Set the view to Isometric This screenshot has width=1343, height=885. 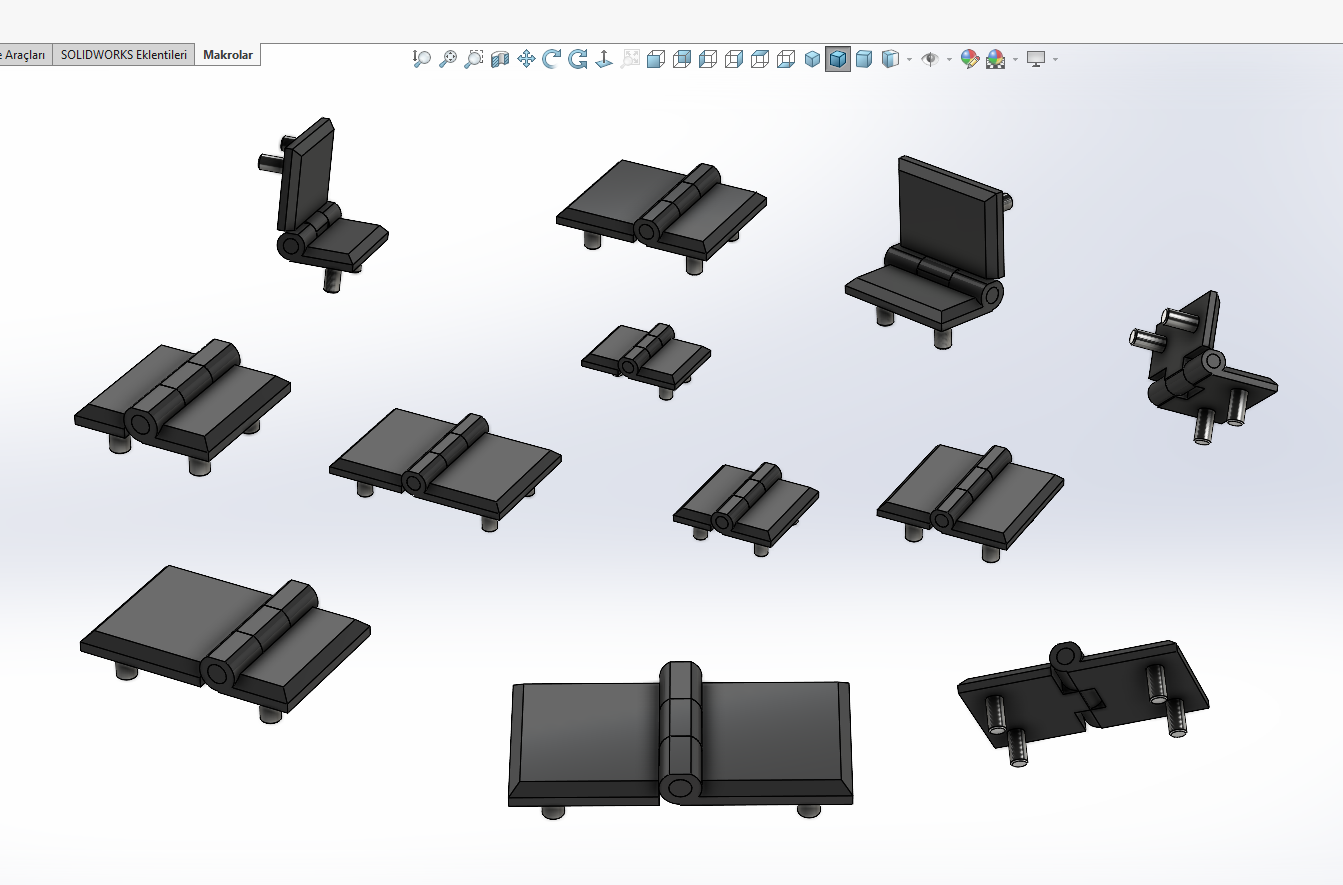(x=812, y=59)
